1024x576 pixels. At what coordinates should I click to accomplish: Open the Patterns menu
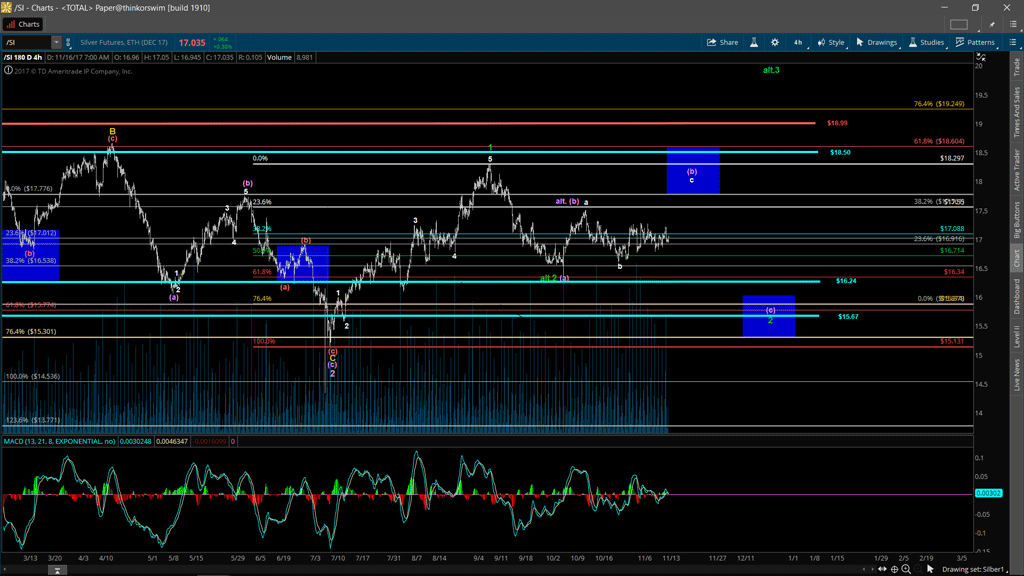[x=975, y=43]
